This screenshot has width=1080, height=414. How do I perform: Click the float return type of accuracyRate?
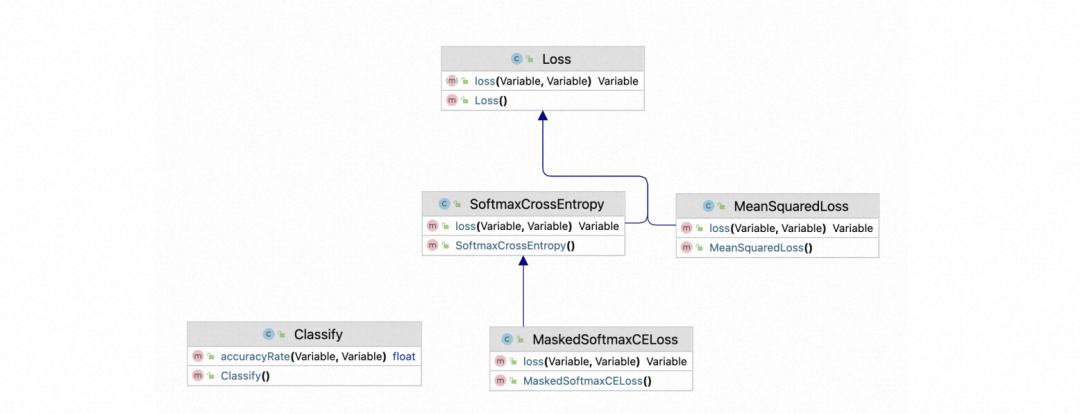(404, 356)
